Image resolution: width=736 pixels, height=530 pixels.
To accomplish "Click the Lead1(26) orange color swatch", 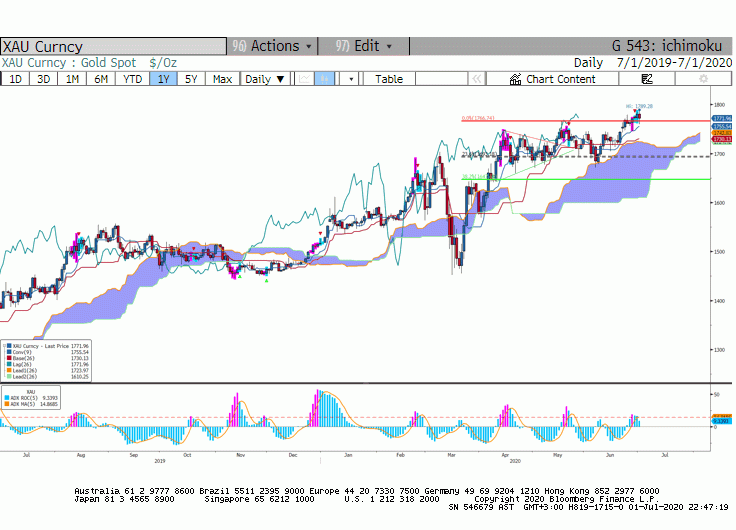I will [9, 370].
